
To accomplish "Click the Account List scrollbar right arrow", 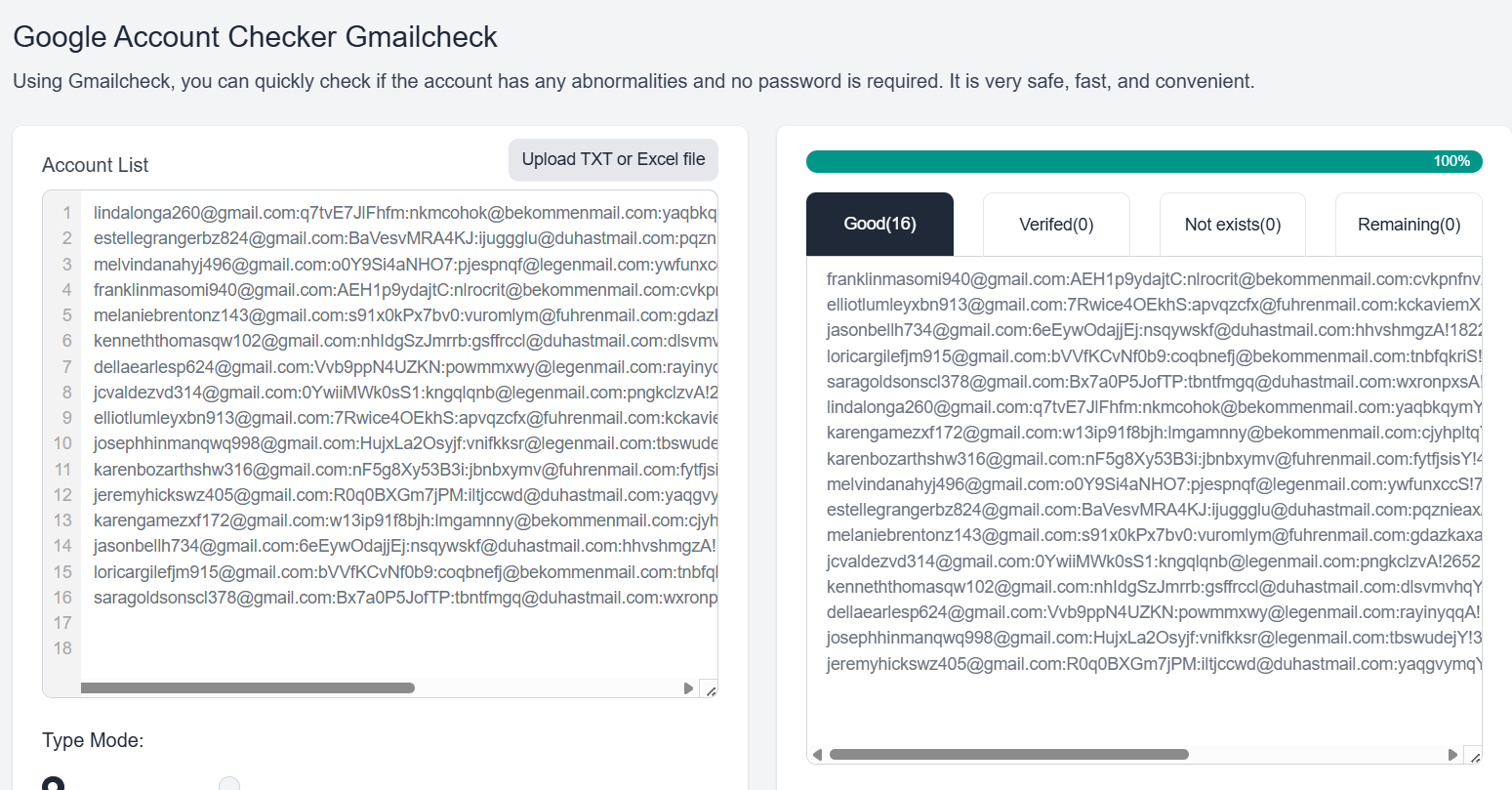I will click(688, 688).
